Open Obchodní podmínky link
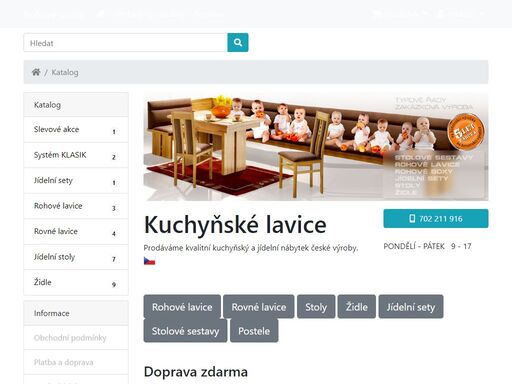The width and height of the screenshot is (512, 384). coord(76,338)
